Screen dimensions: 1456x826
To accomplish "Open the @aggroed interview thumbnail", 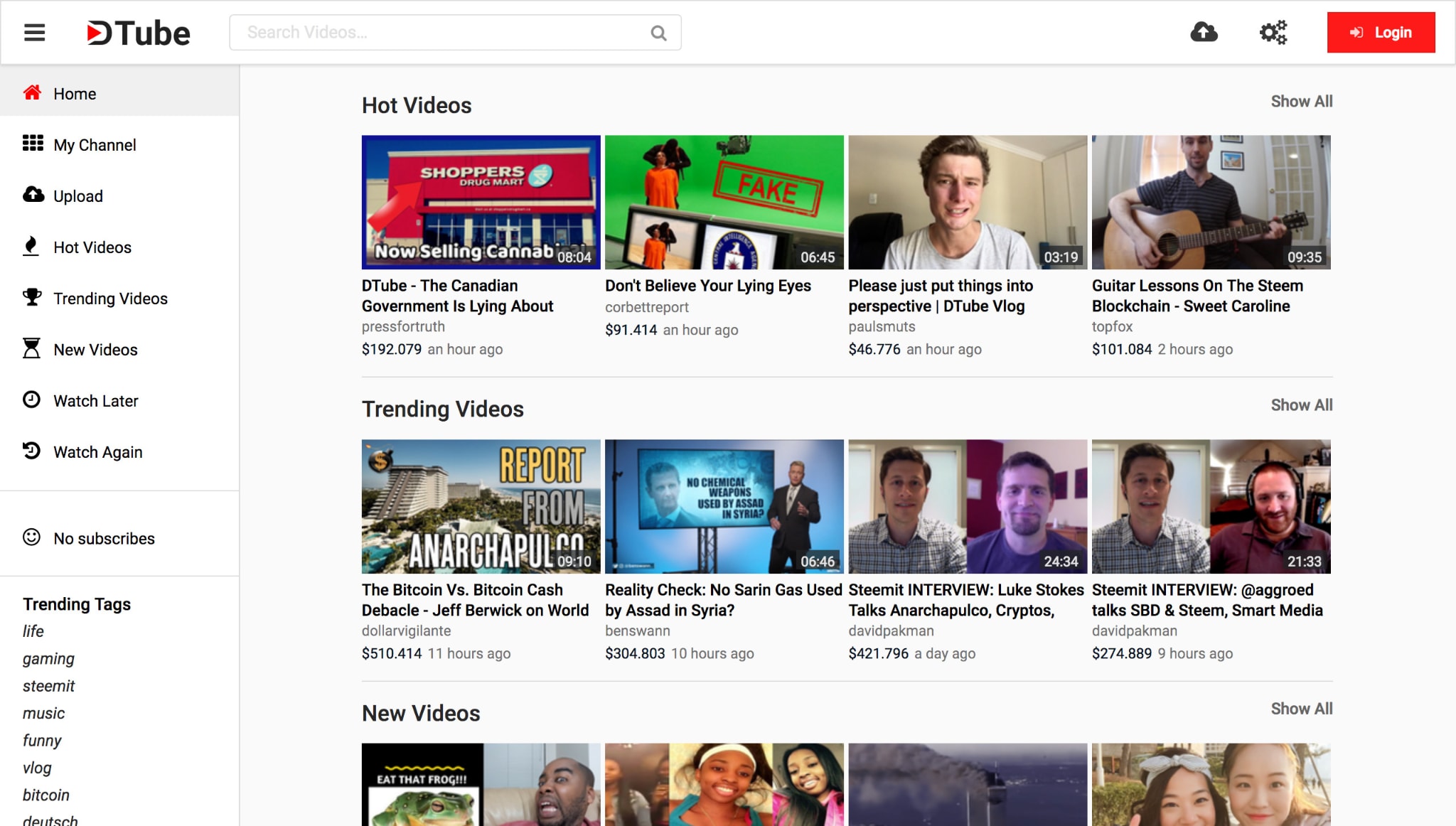I will point(1211,506).
